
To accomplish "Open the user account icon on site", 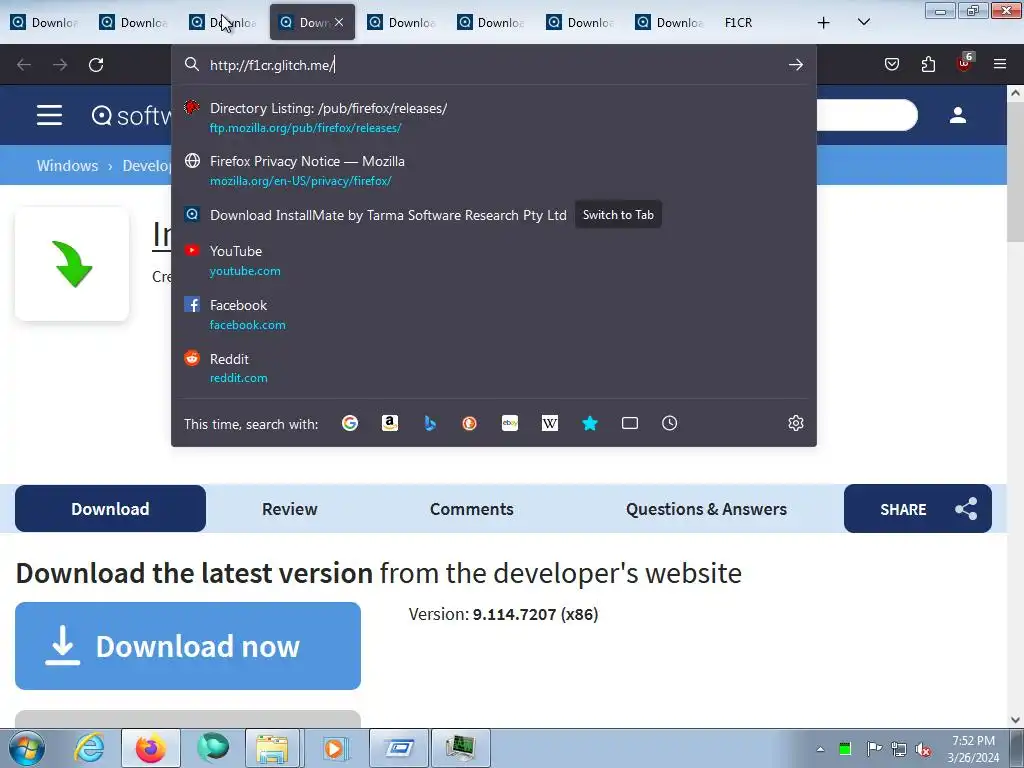I will (958, 115).
